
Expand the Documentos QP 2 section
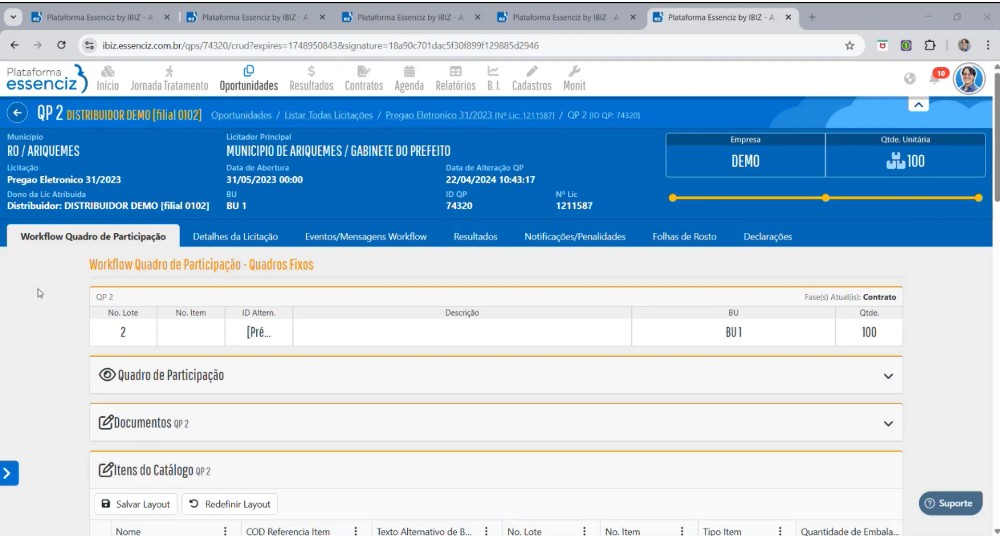coord(888,423)
